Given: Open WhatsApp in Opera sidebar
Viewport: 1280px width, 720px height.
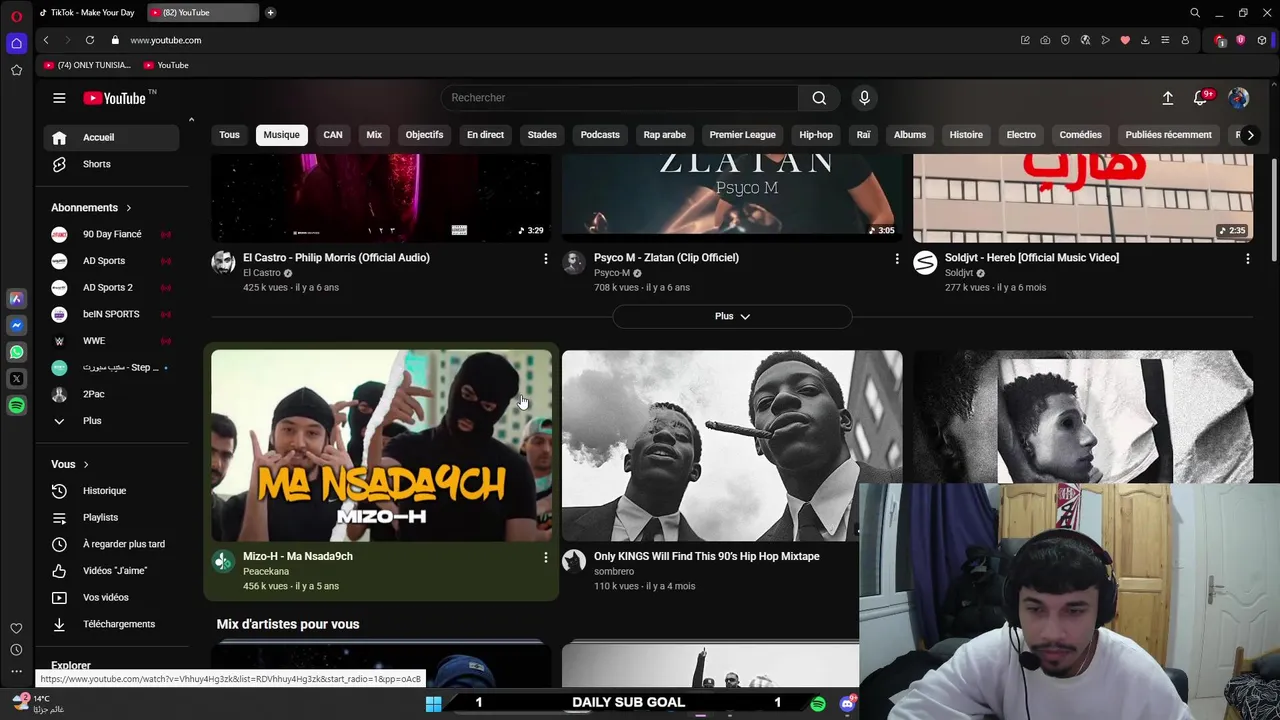Looking at the screenshot, I should (16, 352).
